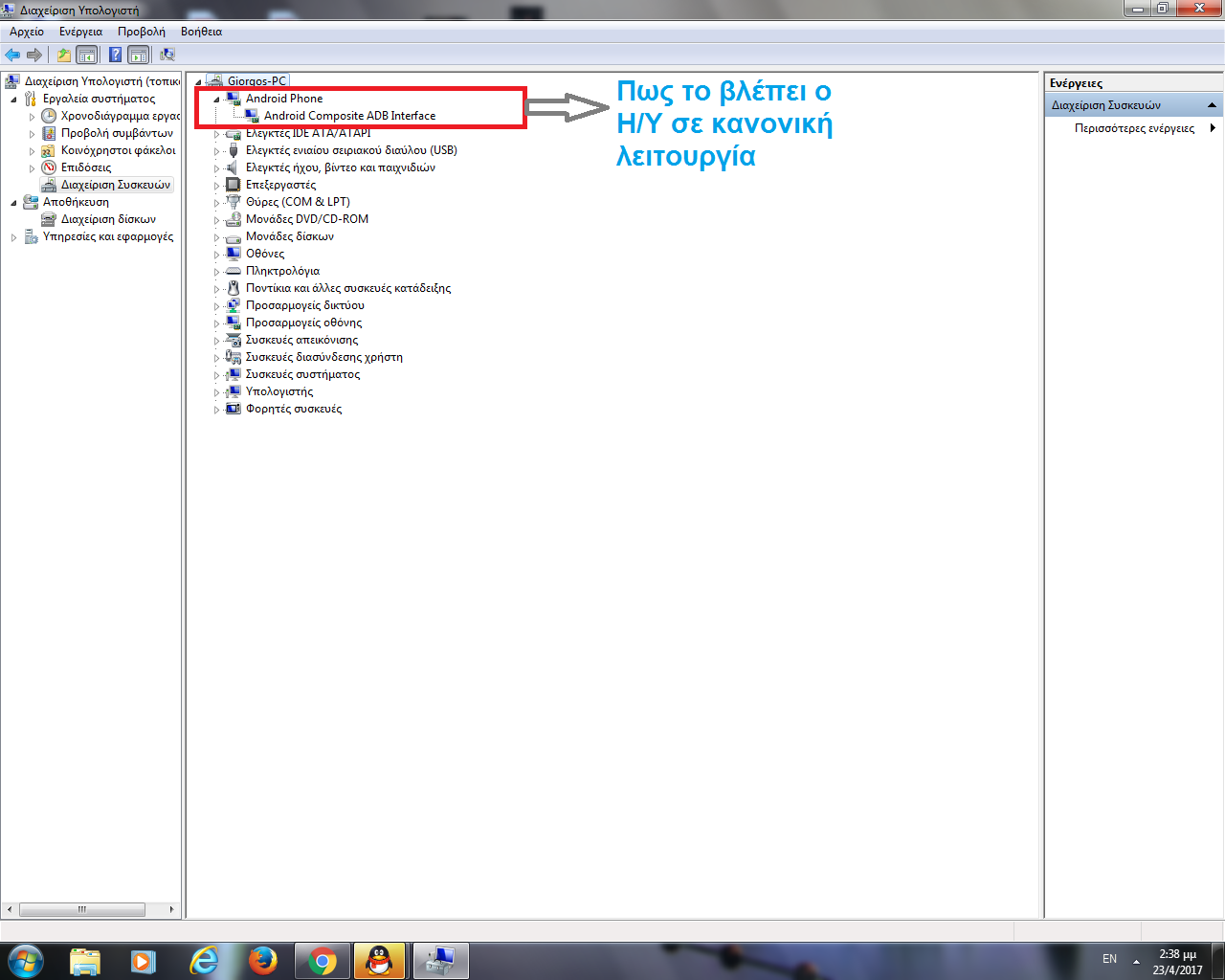Viewport: 1225px width, 980px height.
Task: Click Περισσότερες ενέργειες in actions pane
Action: click(1134, 128)
